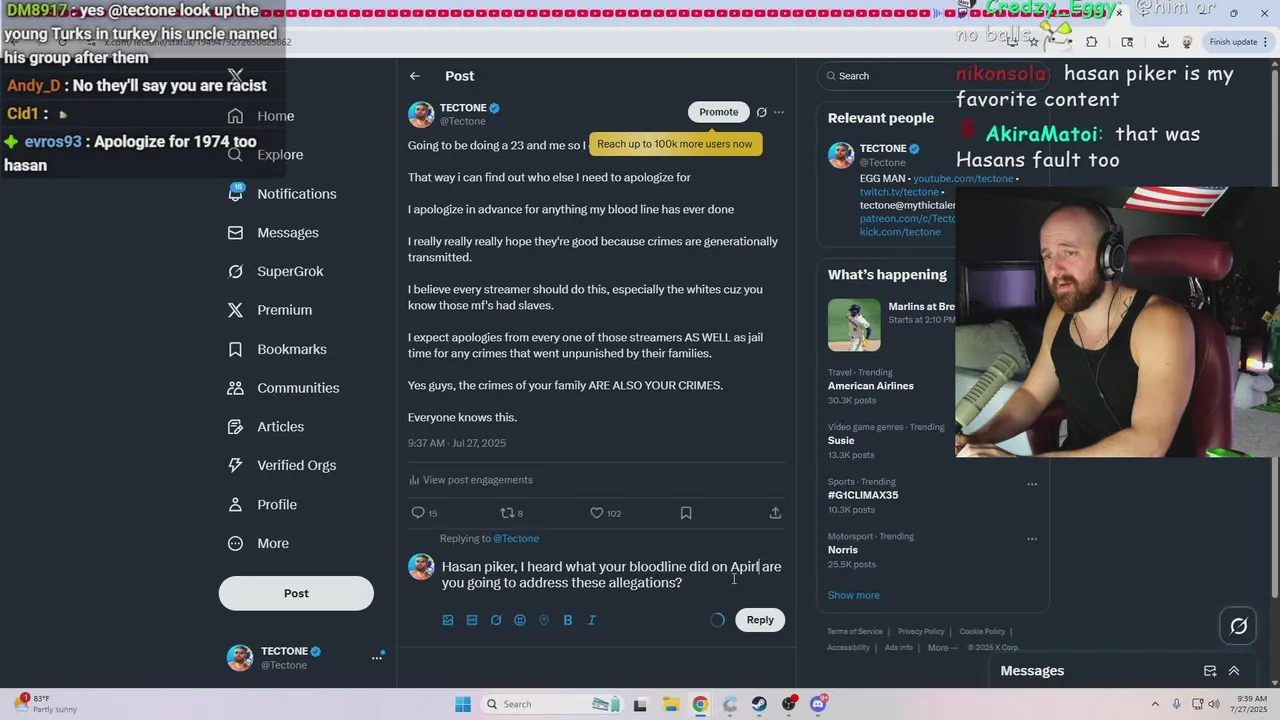This screenshot has width=1280, height=720.
Task: Click the Reply button
Action: (760, 620)
